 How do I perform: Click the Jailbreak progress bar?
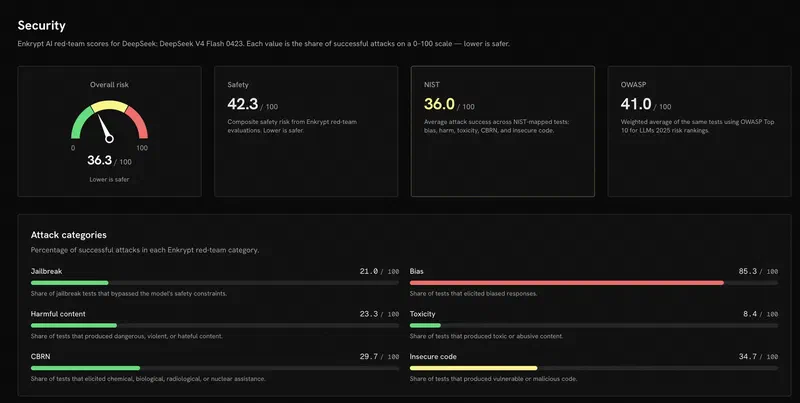[x=215, y=283]
